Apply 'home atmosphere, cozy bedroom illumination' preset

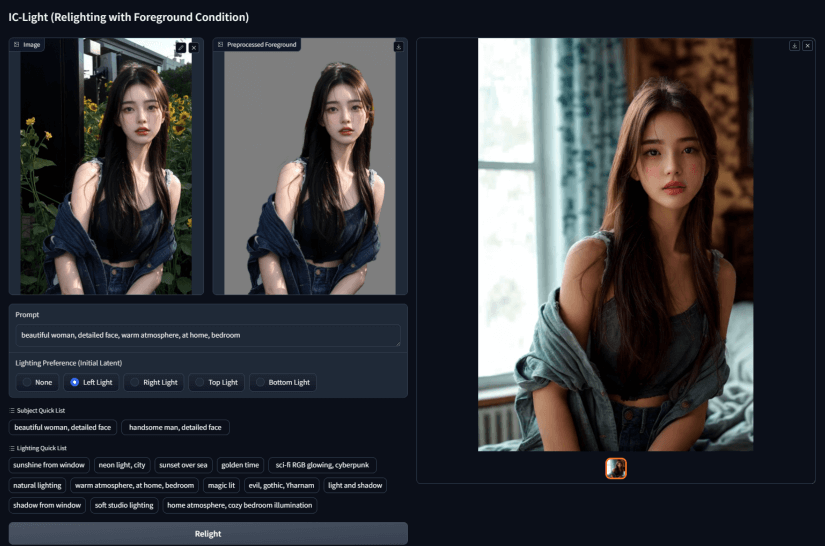click(239, 505)
